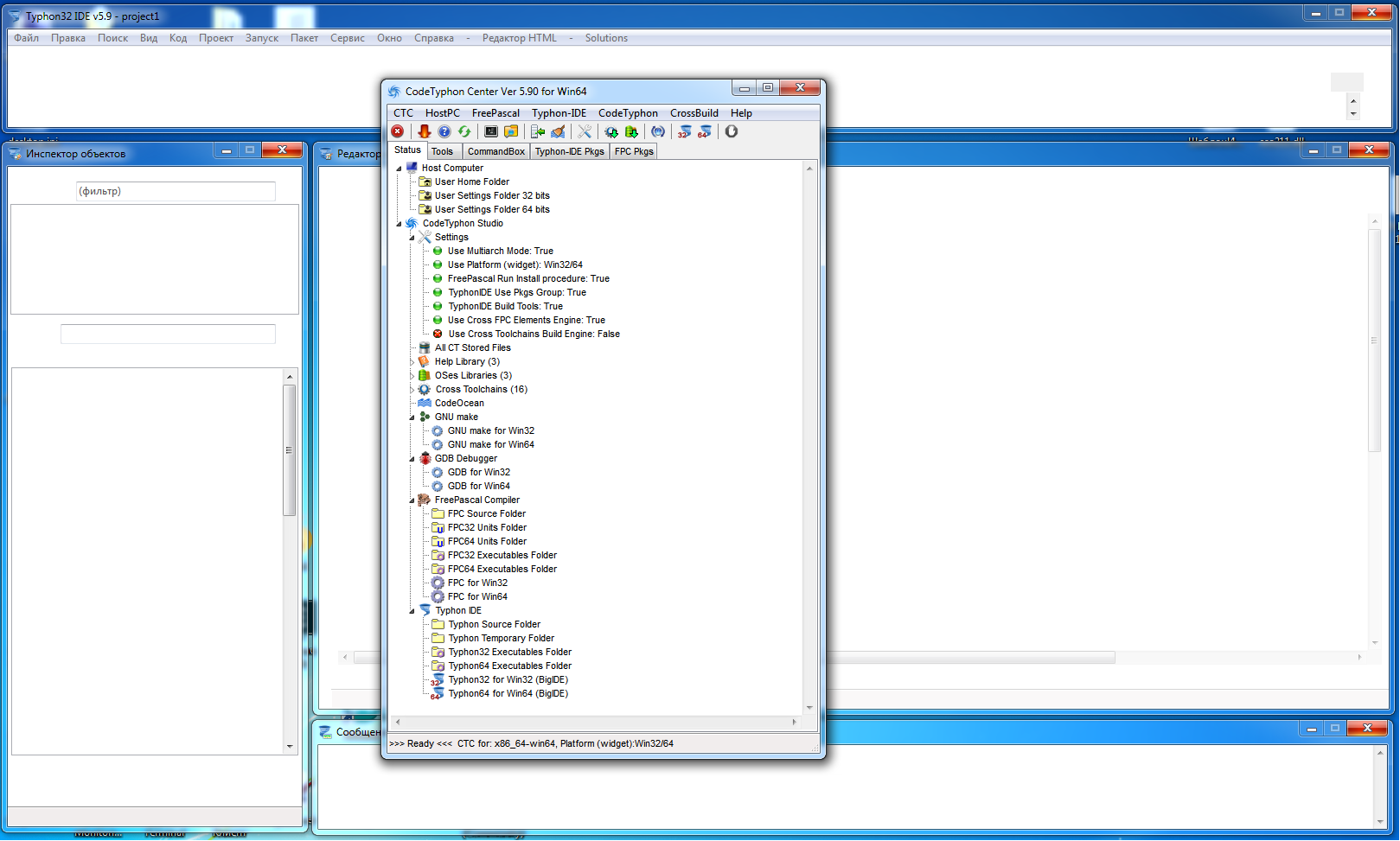The image size is (1400, 841).
Task: Open the CTC menu
Action: pyautogui.click(x=404, y=113)
